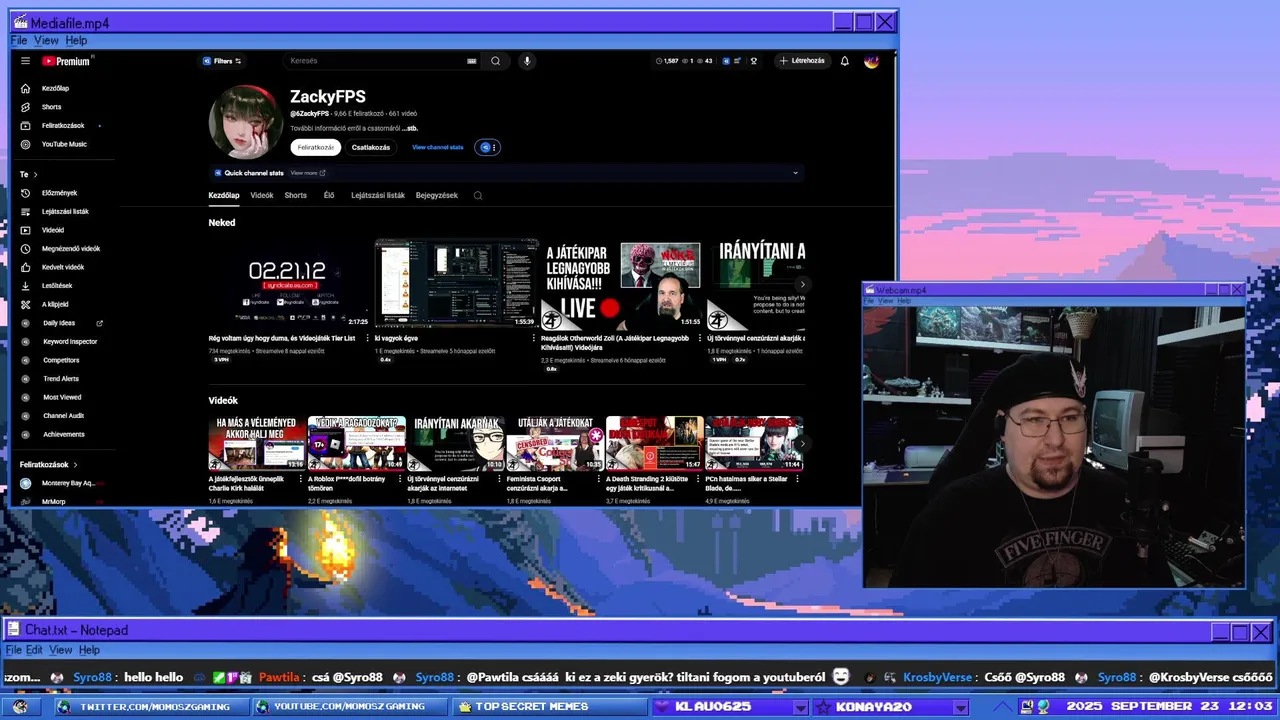The width and height of the screenshot is (1280, 720).
Task: Click View more next to Quick channel stats
Action: (x=308, y=173)
